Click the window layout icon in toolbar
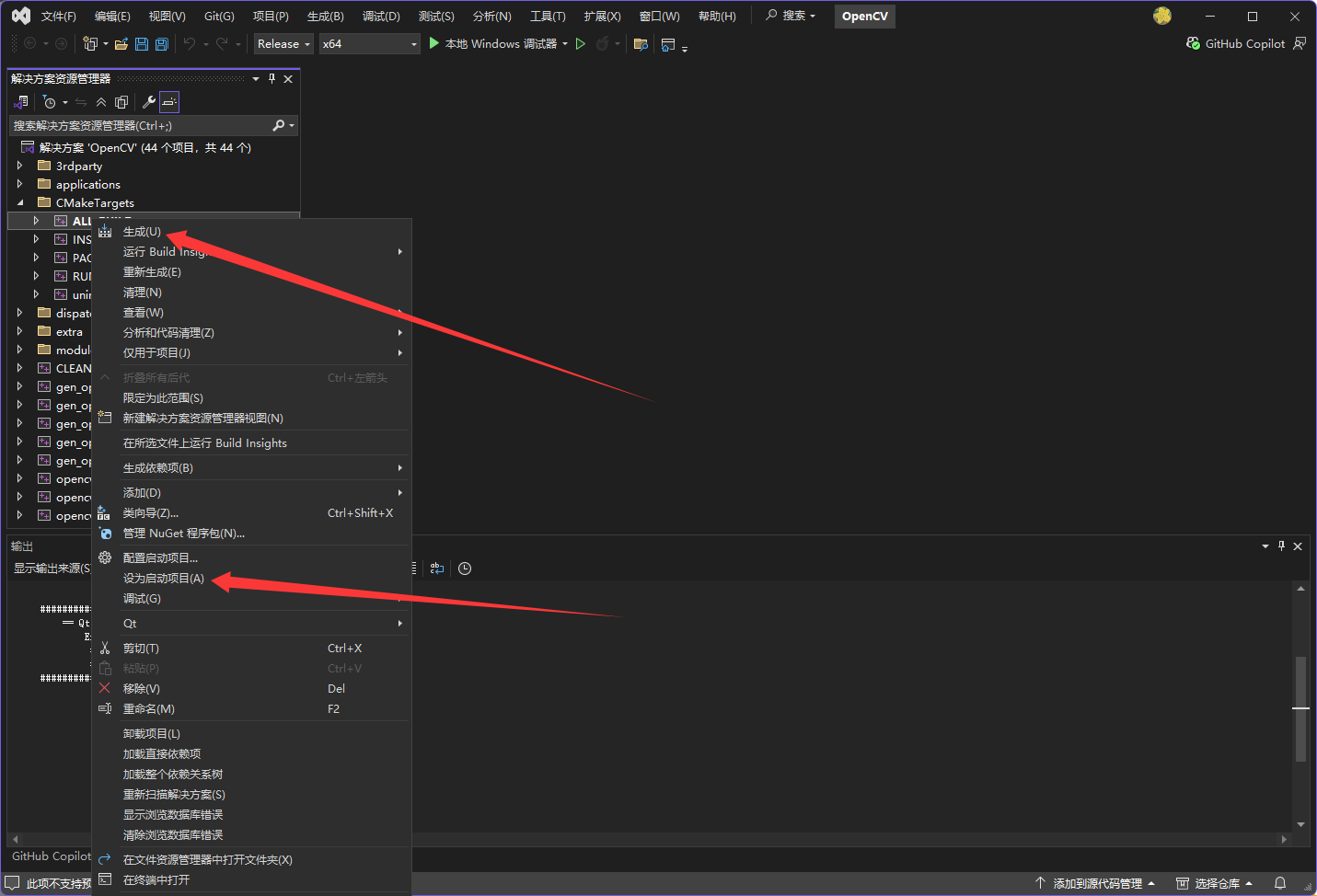The image size is (1317, 896). pyautogui.click(x=668, y=43)
